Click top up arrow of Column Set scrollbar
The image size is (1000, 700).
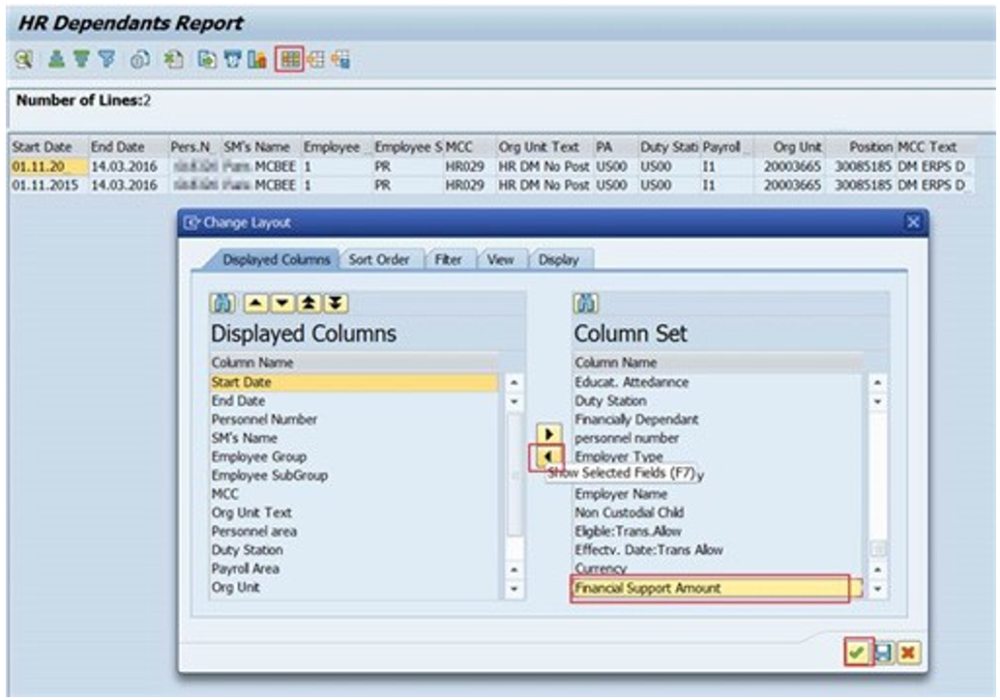point(878,383)
